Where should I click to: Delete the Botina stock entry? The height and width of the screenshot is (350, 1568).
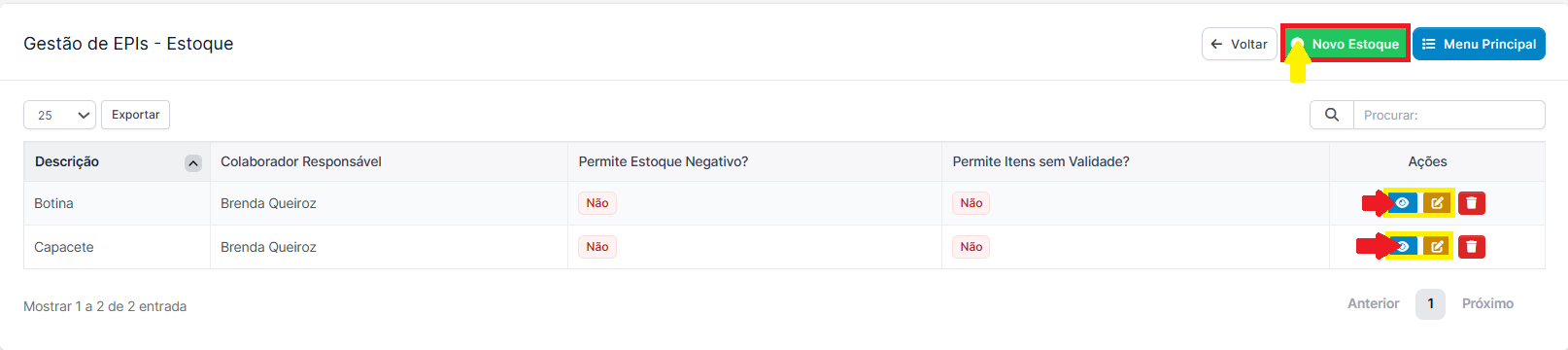pos(1472,203)
